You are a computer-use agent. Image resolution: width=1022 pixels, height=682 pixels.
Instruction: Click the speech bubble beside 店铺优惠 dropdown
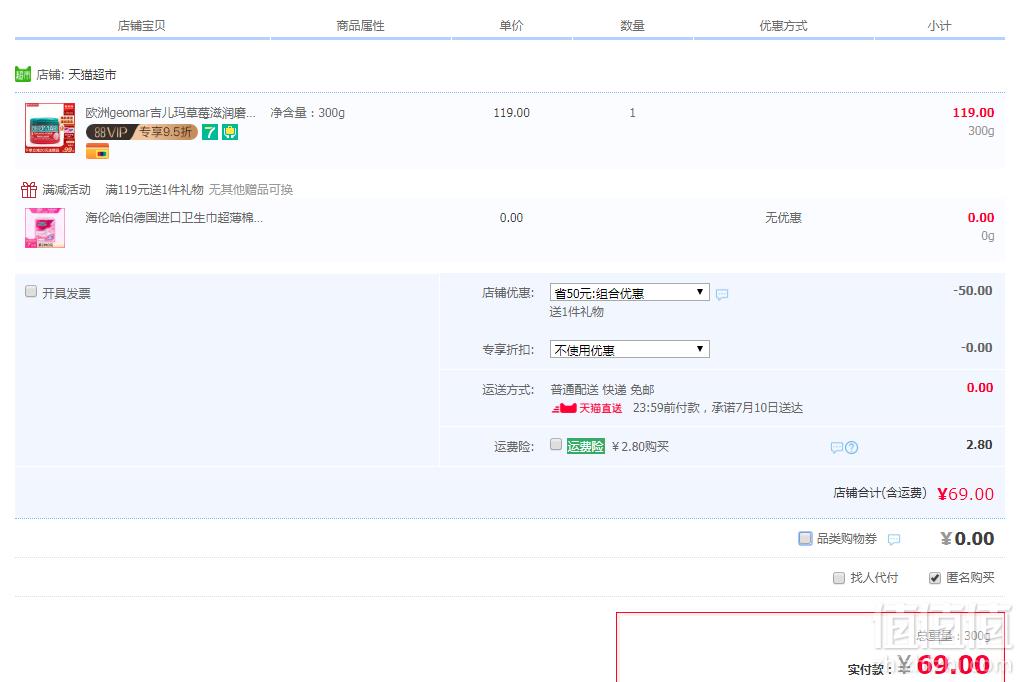pyautogui.click(x=722, y=295)
